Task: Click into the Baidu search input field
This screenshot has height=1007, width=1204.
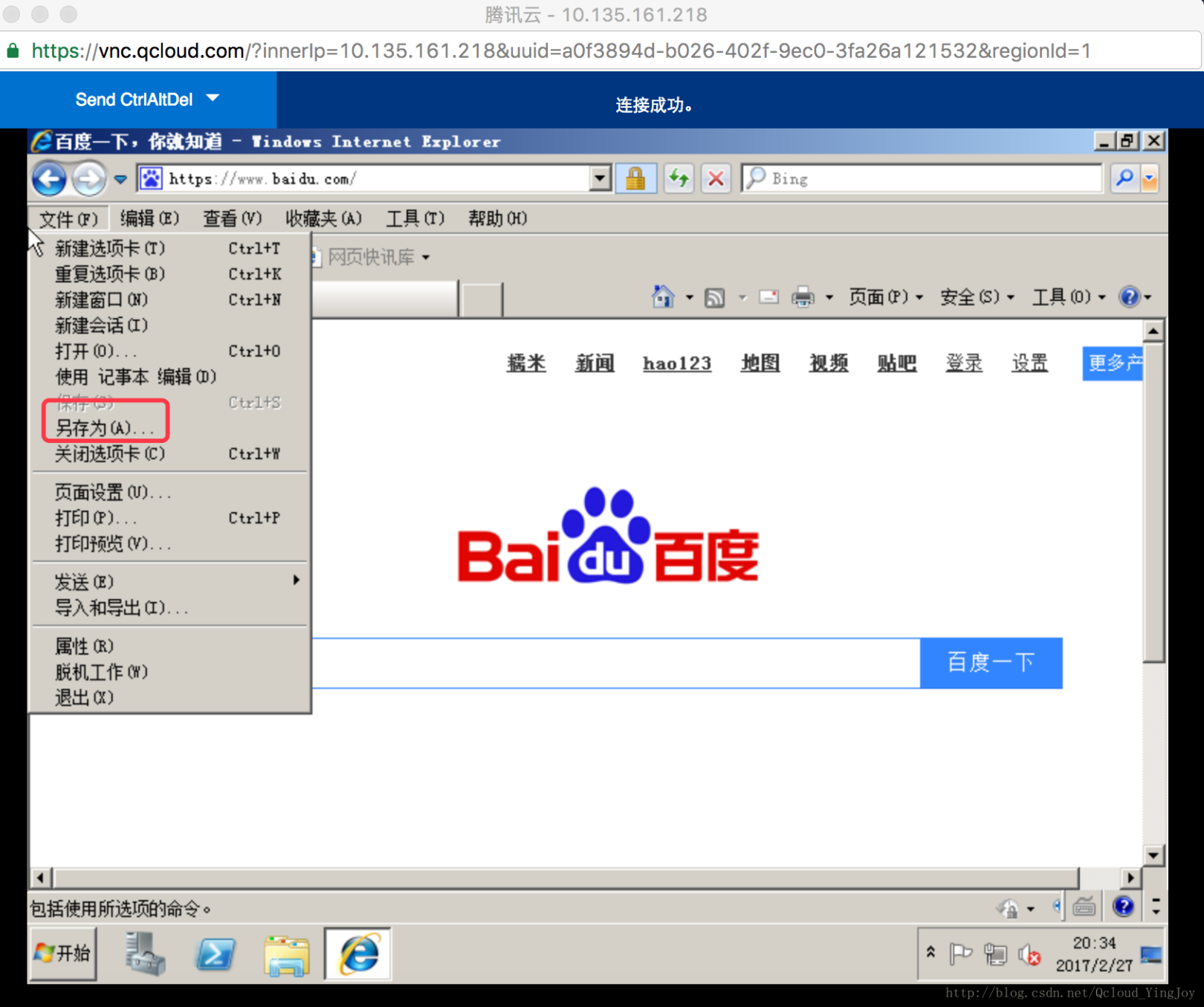Action: [x=616, y=663]
